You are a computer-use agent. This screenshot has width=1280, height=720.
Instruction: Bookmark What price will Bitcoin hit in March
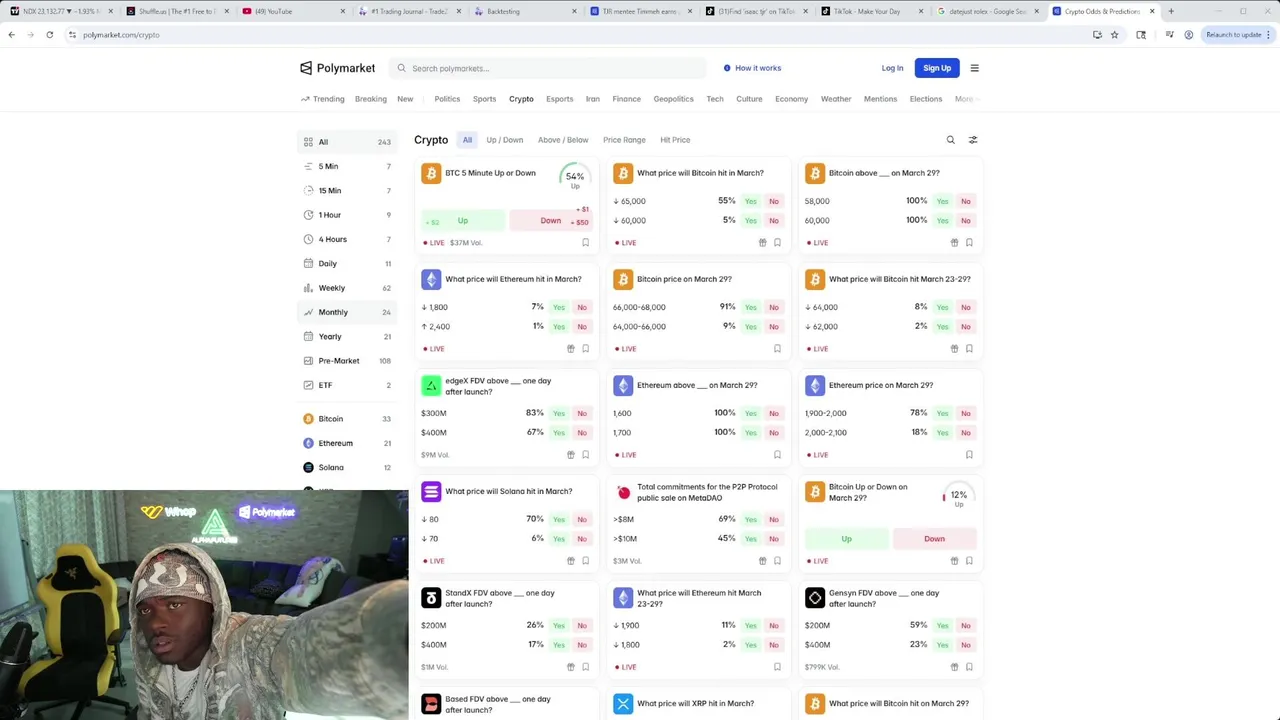[x=777, y=243]
